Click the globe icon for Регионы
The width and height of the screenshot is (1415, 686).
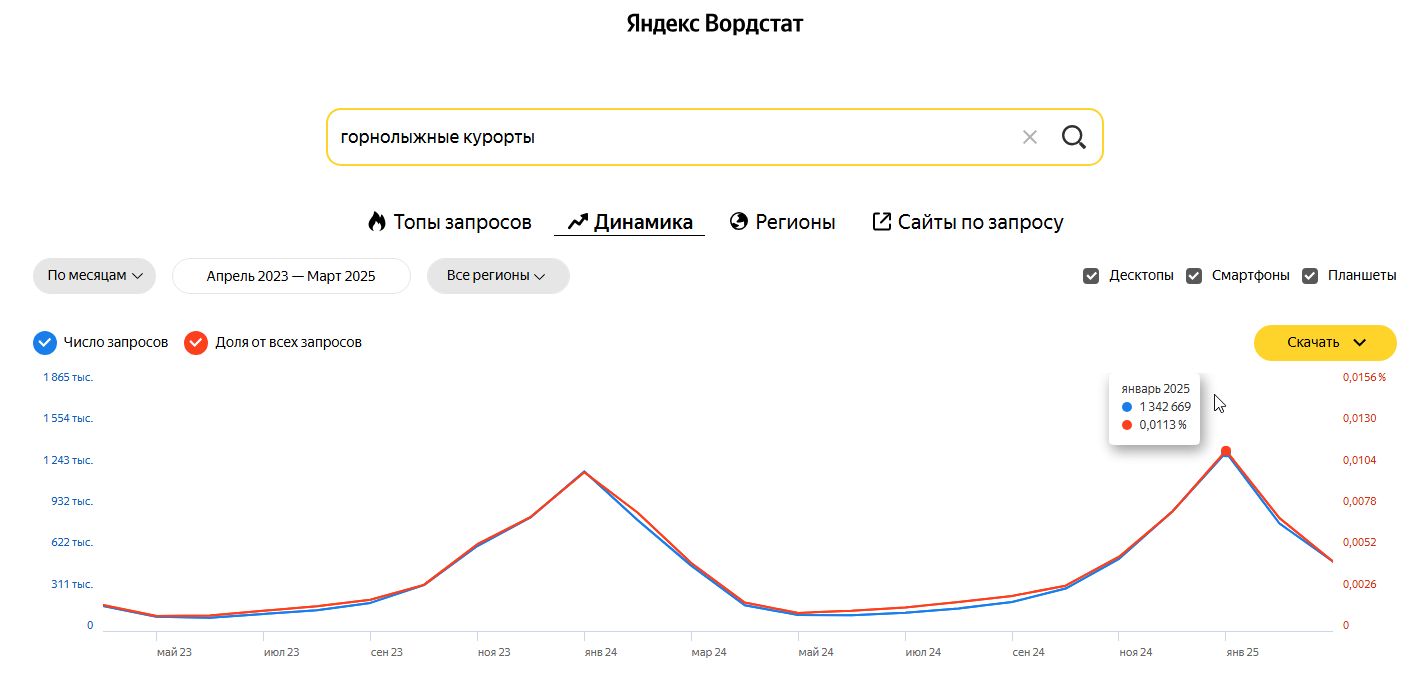pyautogui.click(x=739, y=222)
